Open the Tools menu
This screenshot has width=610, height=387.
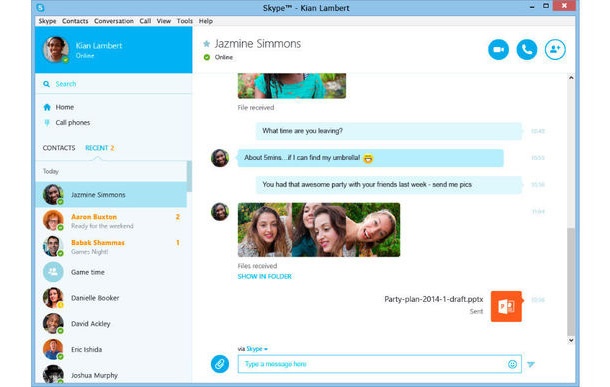coord(184,21)
